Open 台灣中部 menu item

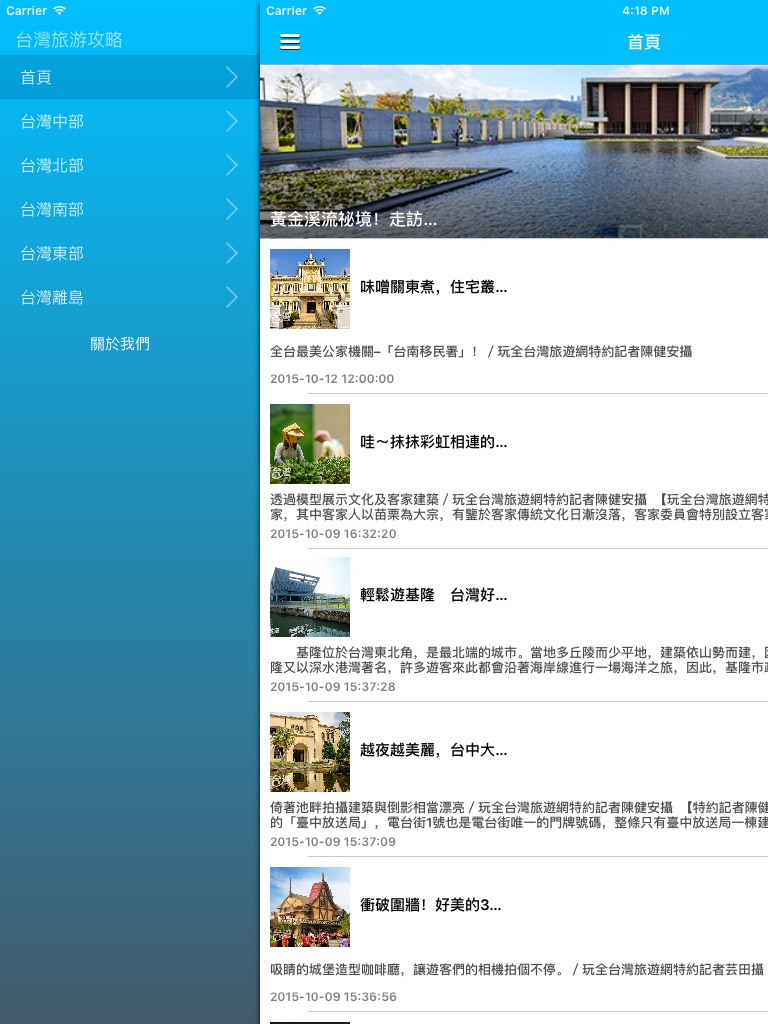tap(52, 121)
